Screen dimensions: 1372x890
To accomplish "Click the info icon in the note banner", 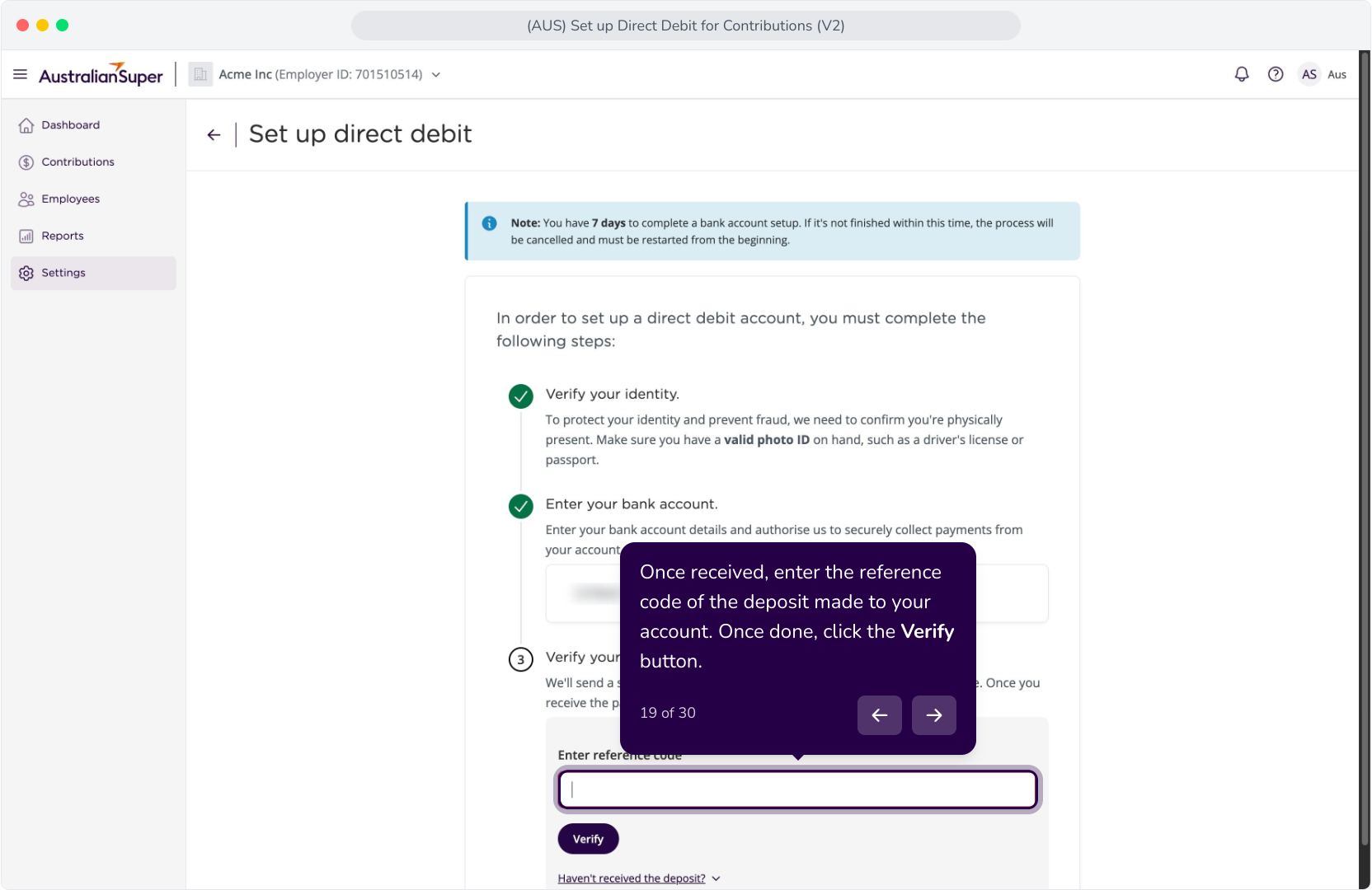I will pyautogui.click(x=489, y=223).
